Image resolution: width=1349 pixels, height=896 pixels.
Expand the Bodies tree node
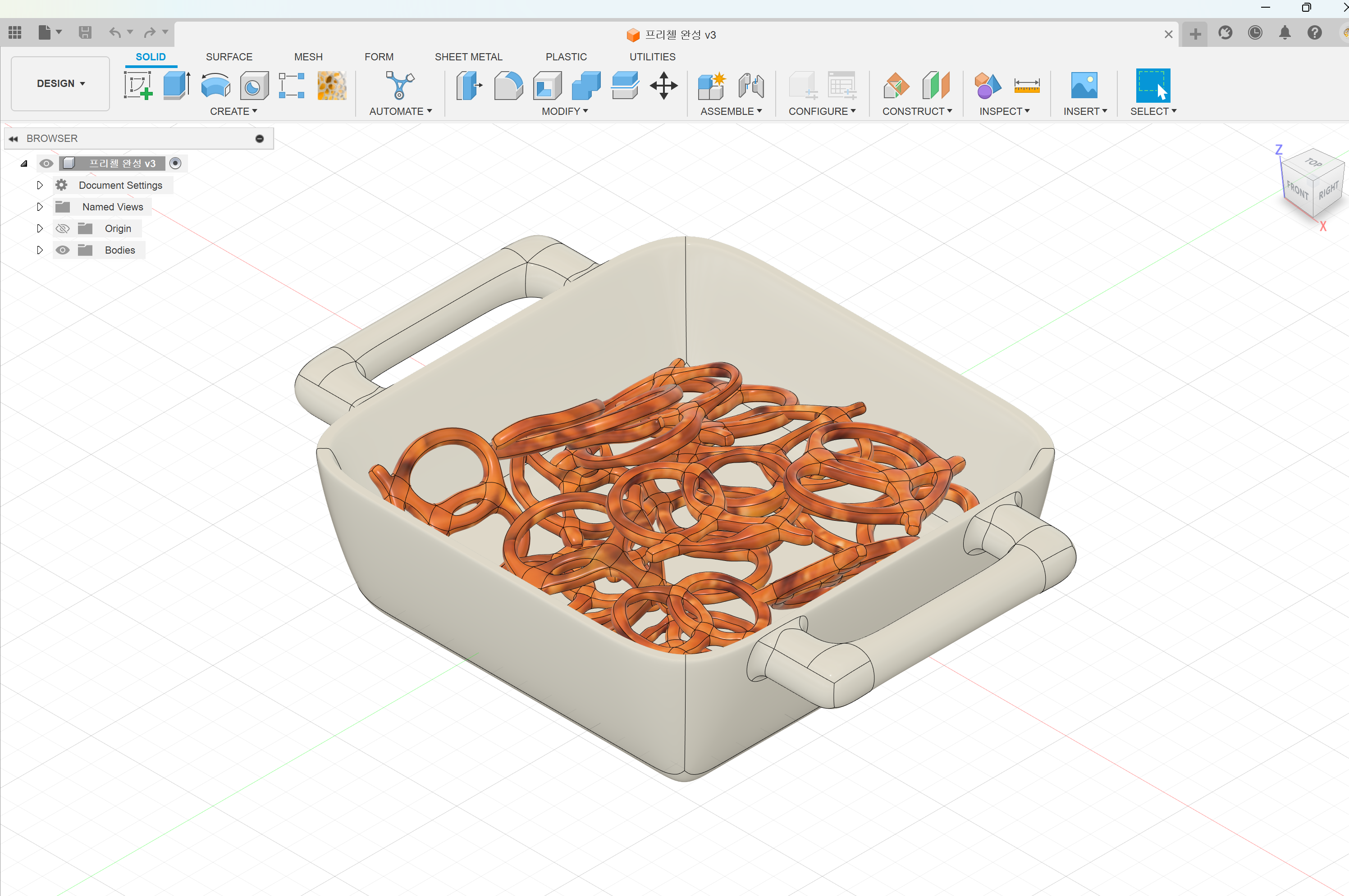coord(40,250)
